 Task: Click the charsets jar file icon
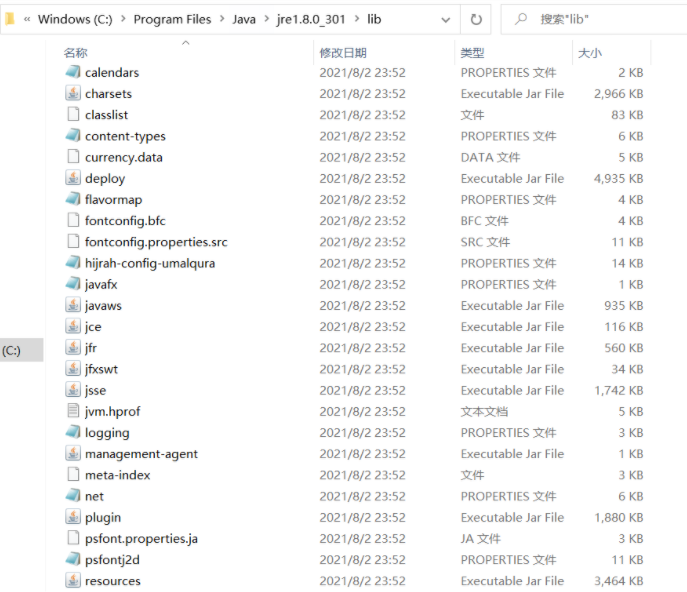[x=73, y=93]
